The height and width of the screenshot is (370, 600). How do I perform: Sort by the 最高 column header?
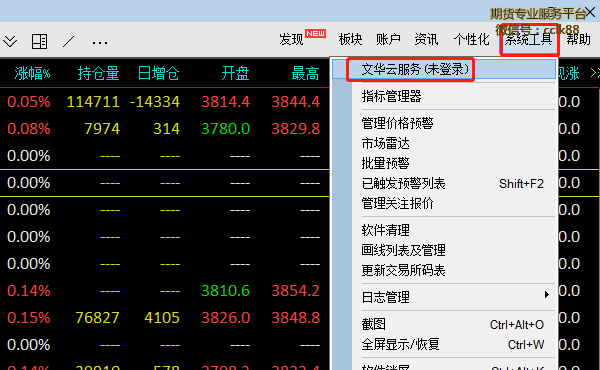(x=305, y=73)
